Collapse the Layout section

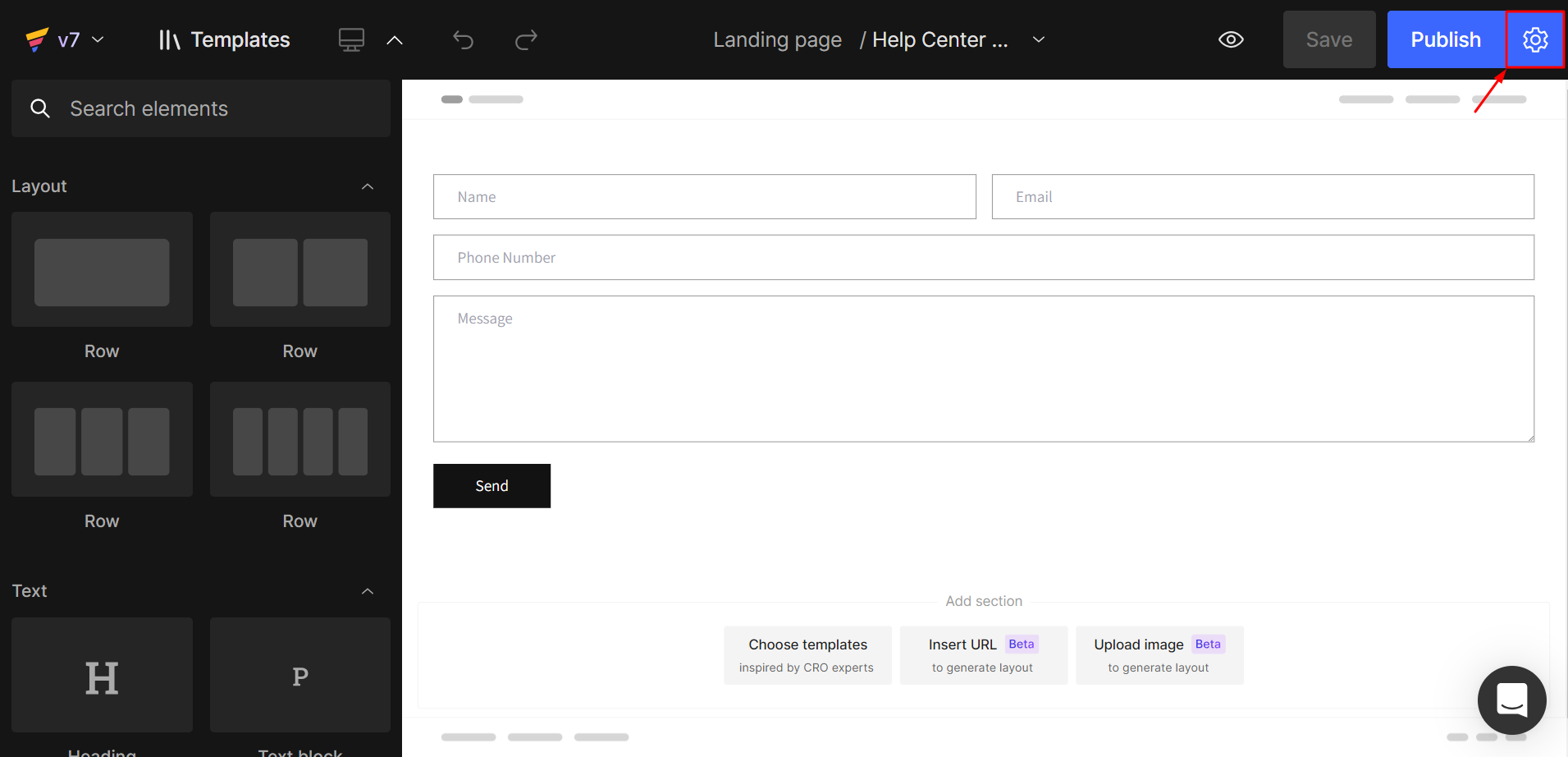[368, 186]
